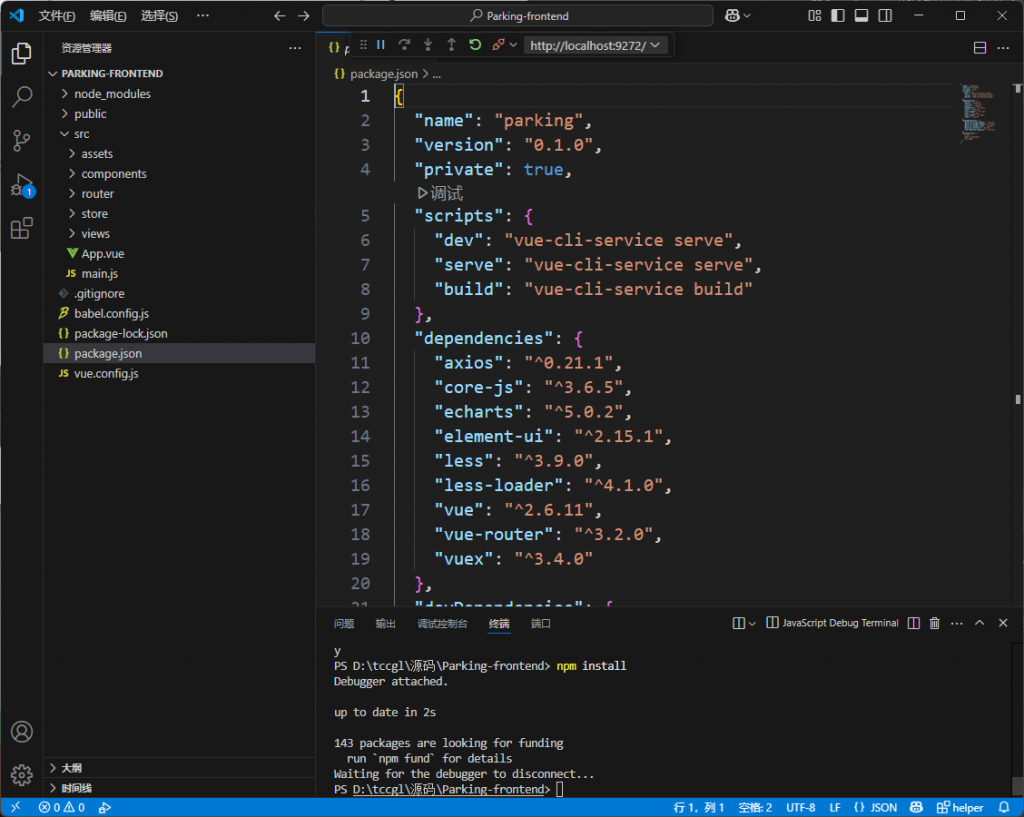Screen dimensions: 1024x817
Task: Open the Source Control view
Action: pyautogui.click(x=22, y=140)
